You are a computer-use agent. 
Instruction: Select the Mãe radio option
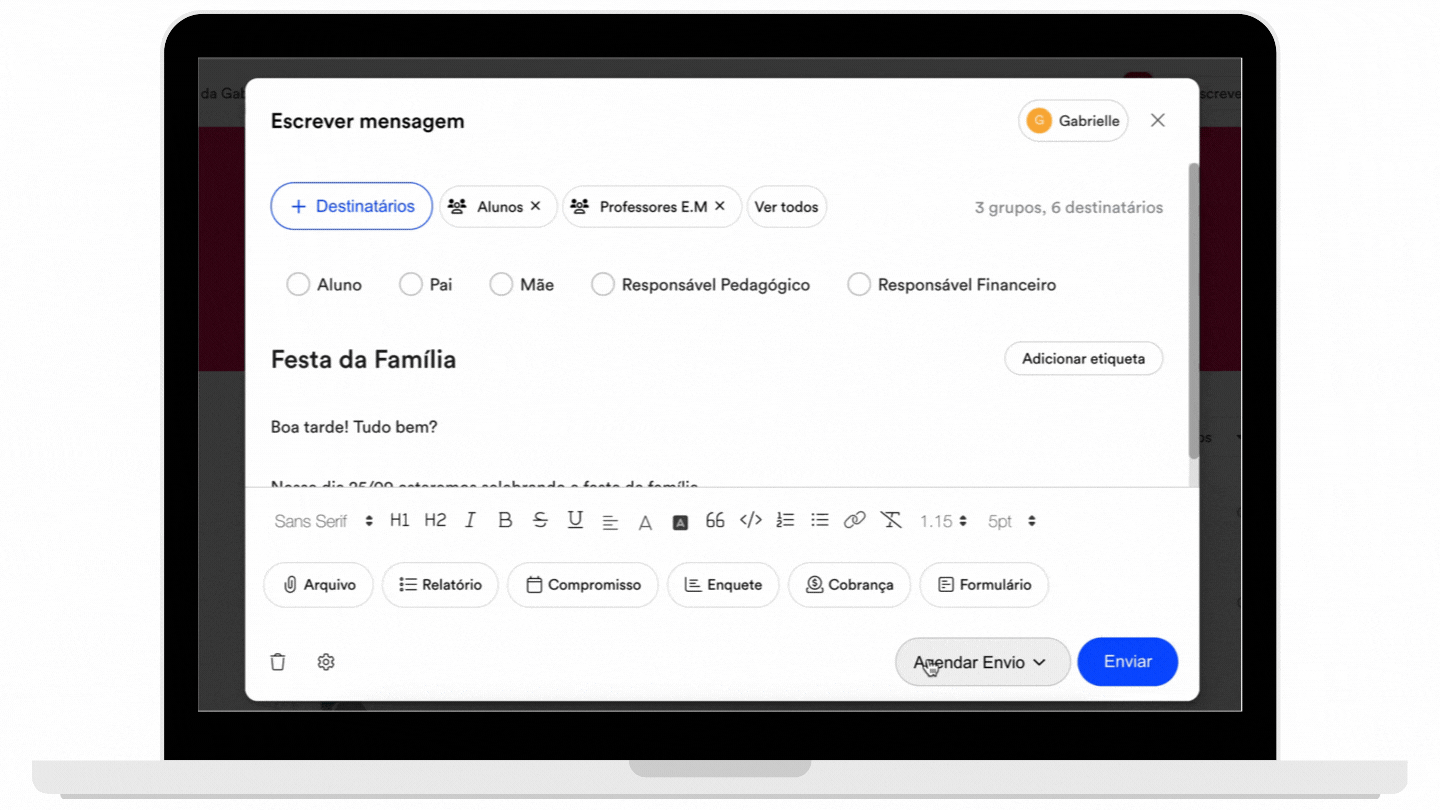click(501, 285)
